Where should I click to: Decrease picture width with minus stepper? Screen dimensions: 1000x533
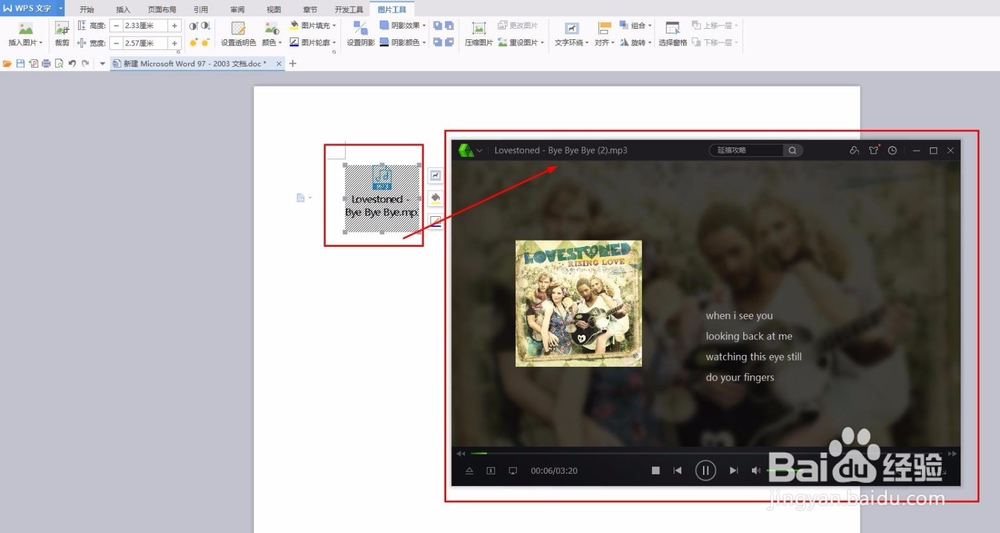tap(116, 43)
